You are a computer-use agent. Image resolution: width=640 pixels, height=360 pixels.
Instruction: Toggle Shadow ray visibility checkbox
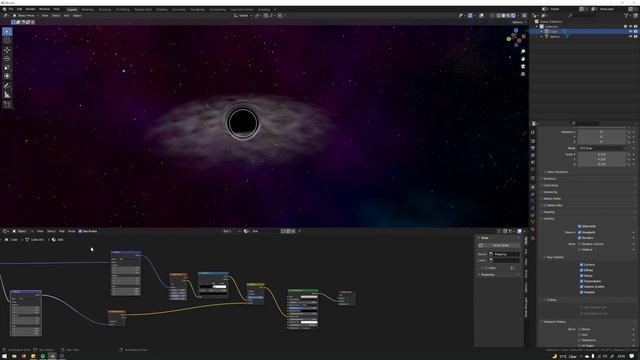pyautogui.click(x=581, y=292)
